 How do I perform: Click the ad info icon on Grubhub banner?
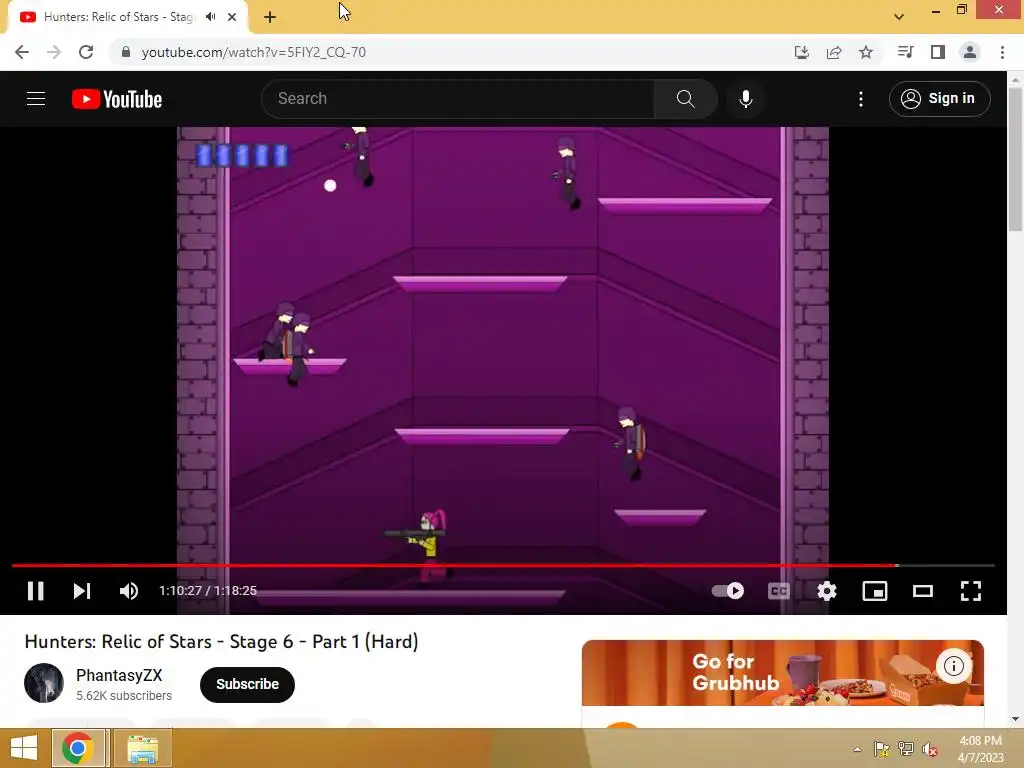click(953, 666)
